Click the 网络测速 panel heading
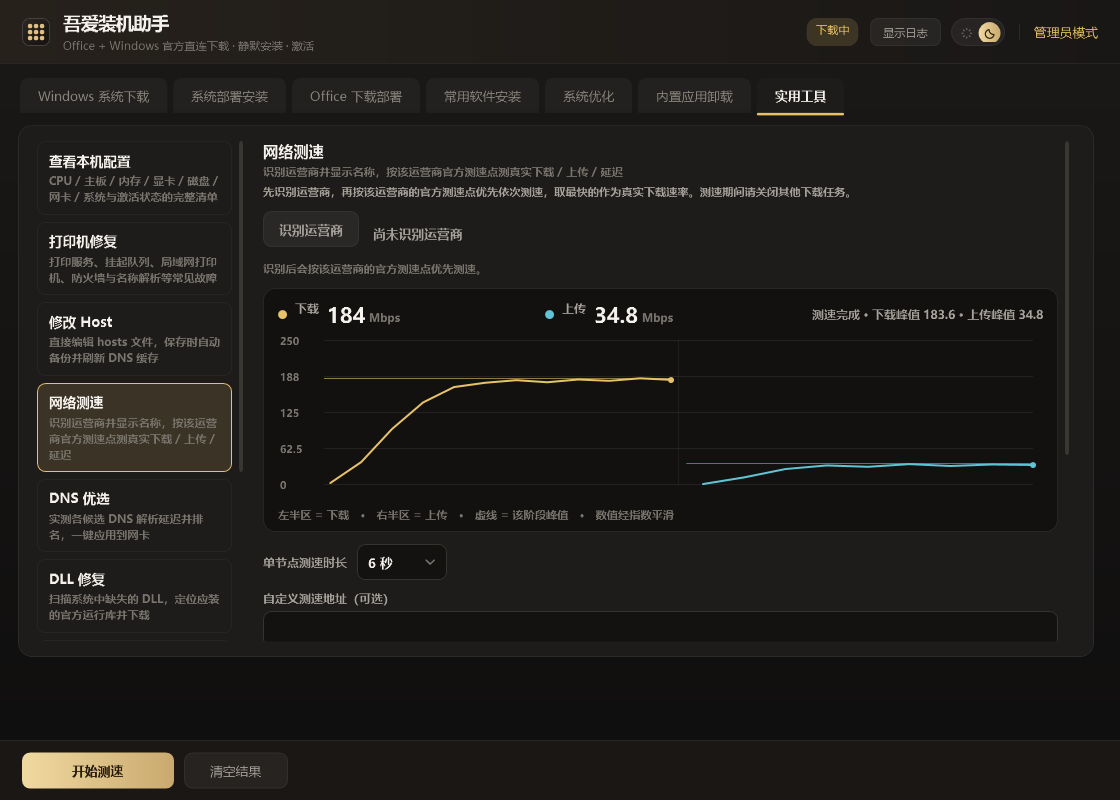This screenshot has width=1120, height=800. [x=294, y=151]
